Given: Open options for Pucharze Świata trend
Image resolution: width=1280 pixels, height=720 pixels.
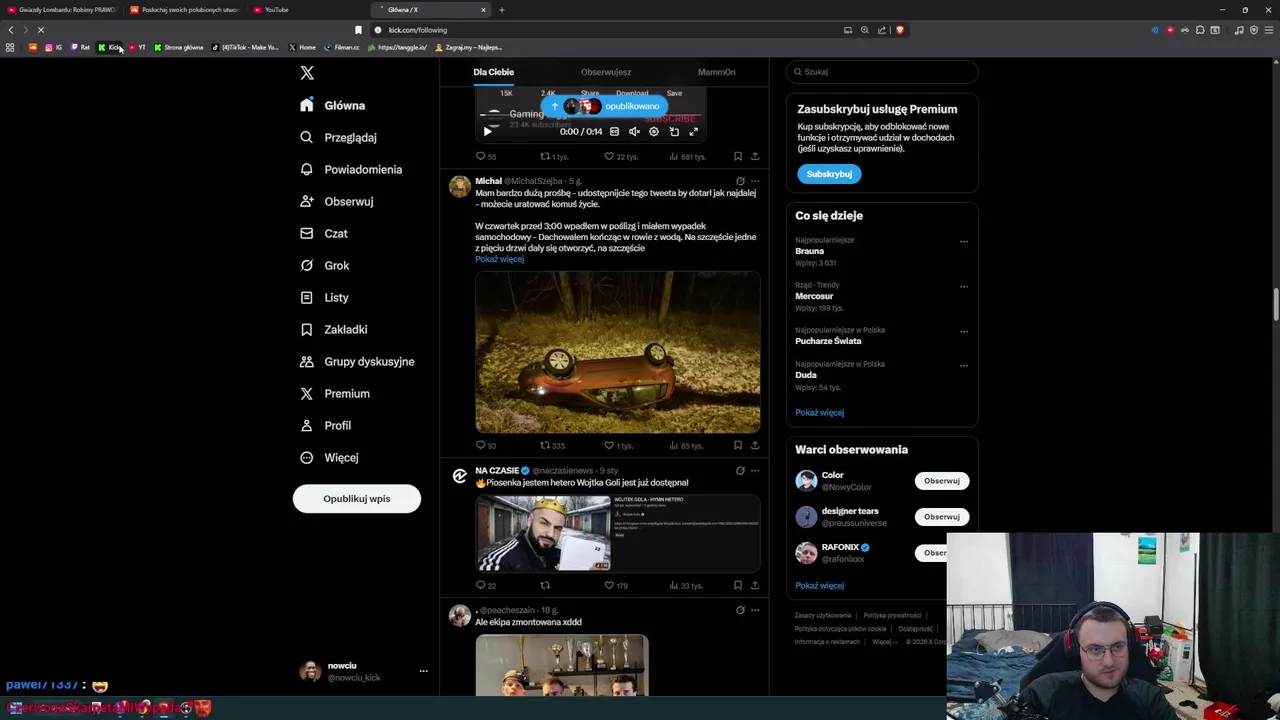Looking at the screenshot, I should 964,331.
